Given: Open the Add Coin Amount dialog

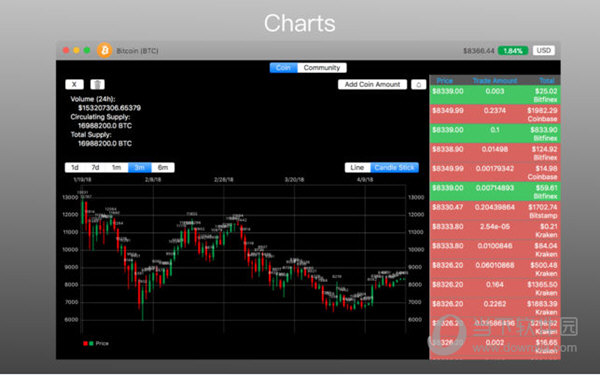Looking at the screenshot, I should click(372, 85).
